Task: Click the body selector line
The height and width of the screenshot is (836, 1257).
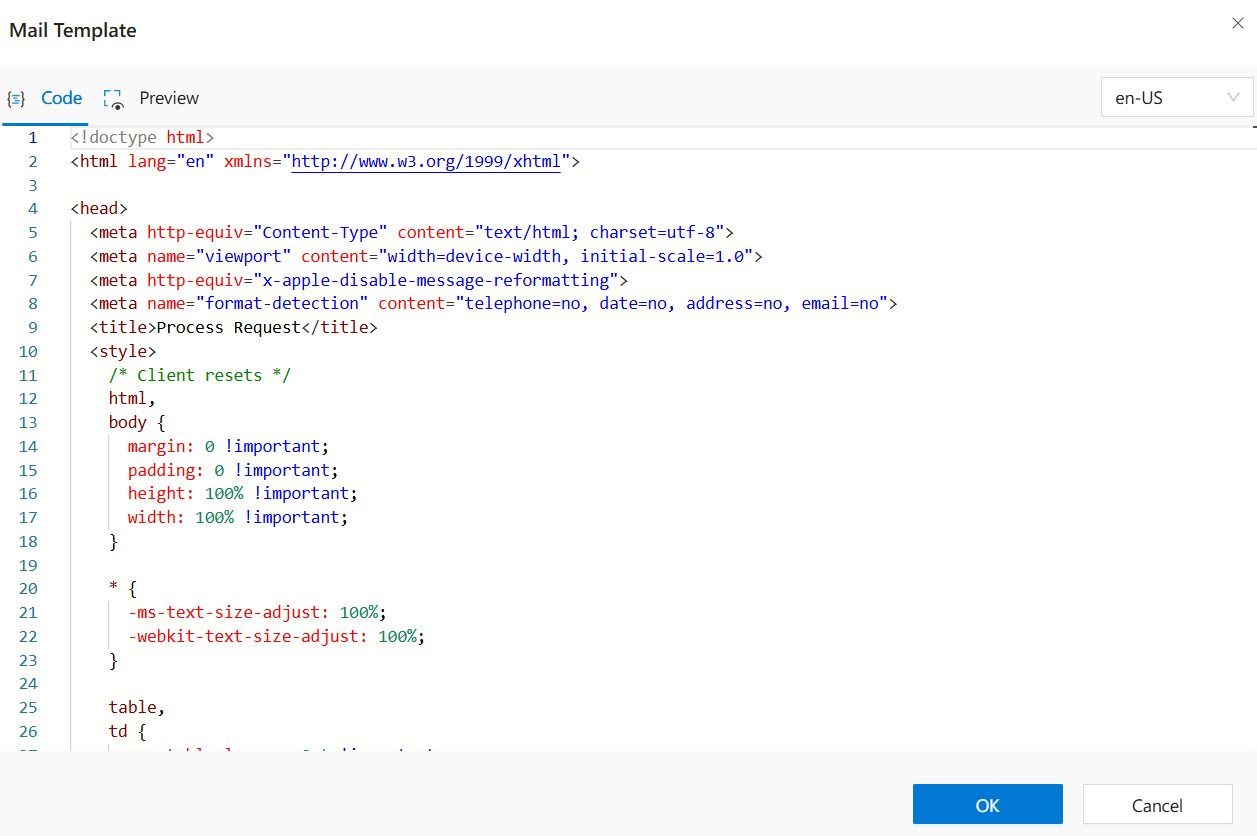Action: (x=137, y=422)
